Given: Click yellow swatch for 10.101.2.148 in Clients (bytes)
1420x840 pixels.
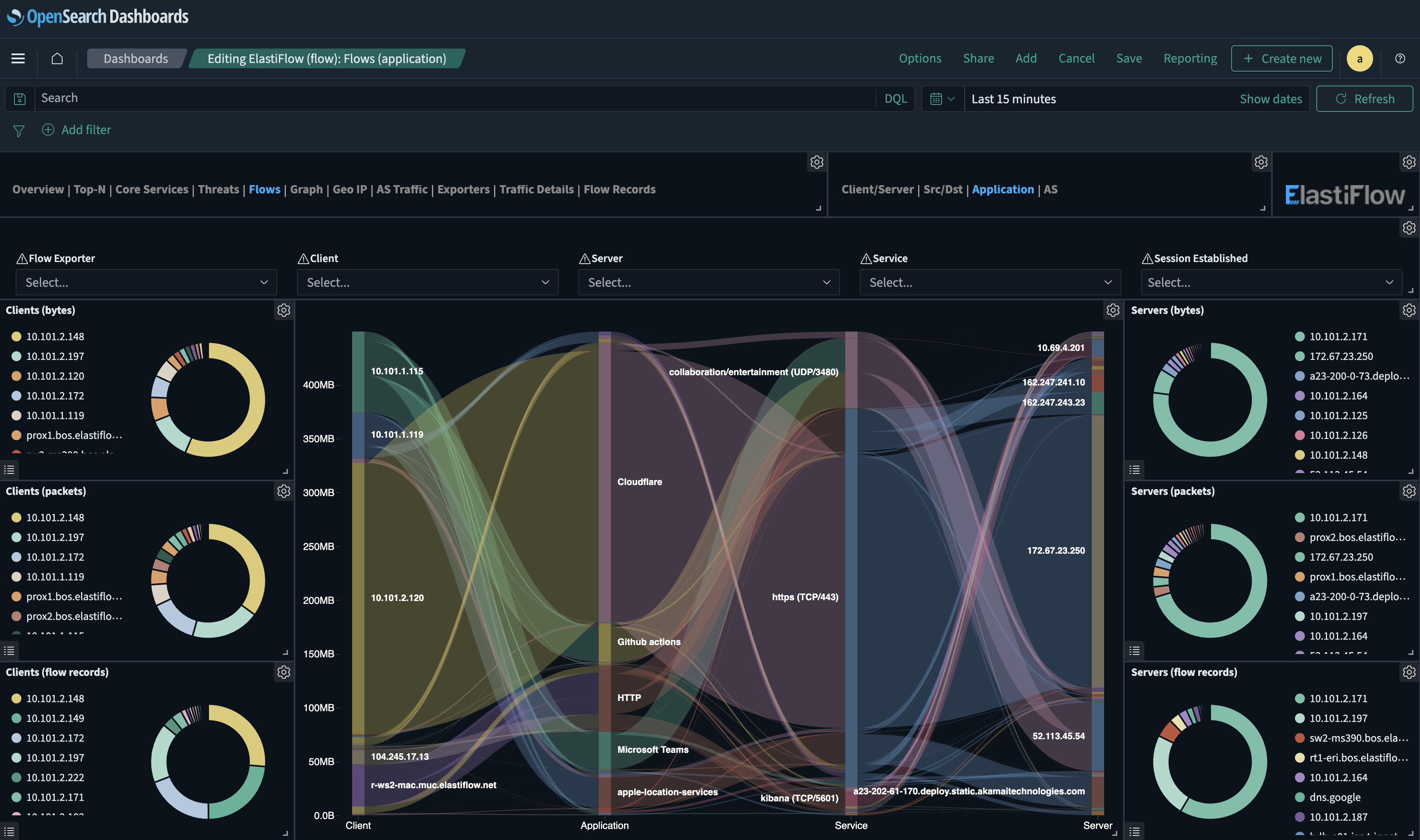Looking at the screenshot, I should (x=16, y=336).
